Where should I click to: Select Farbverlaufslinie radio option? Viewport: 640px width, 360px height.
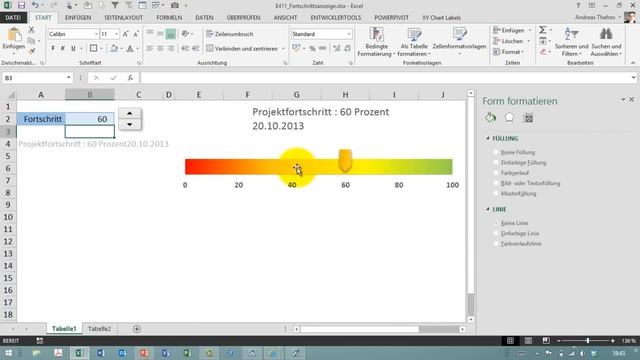click(x=496, y=243)
